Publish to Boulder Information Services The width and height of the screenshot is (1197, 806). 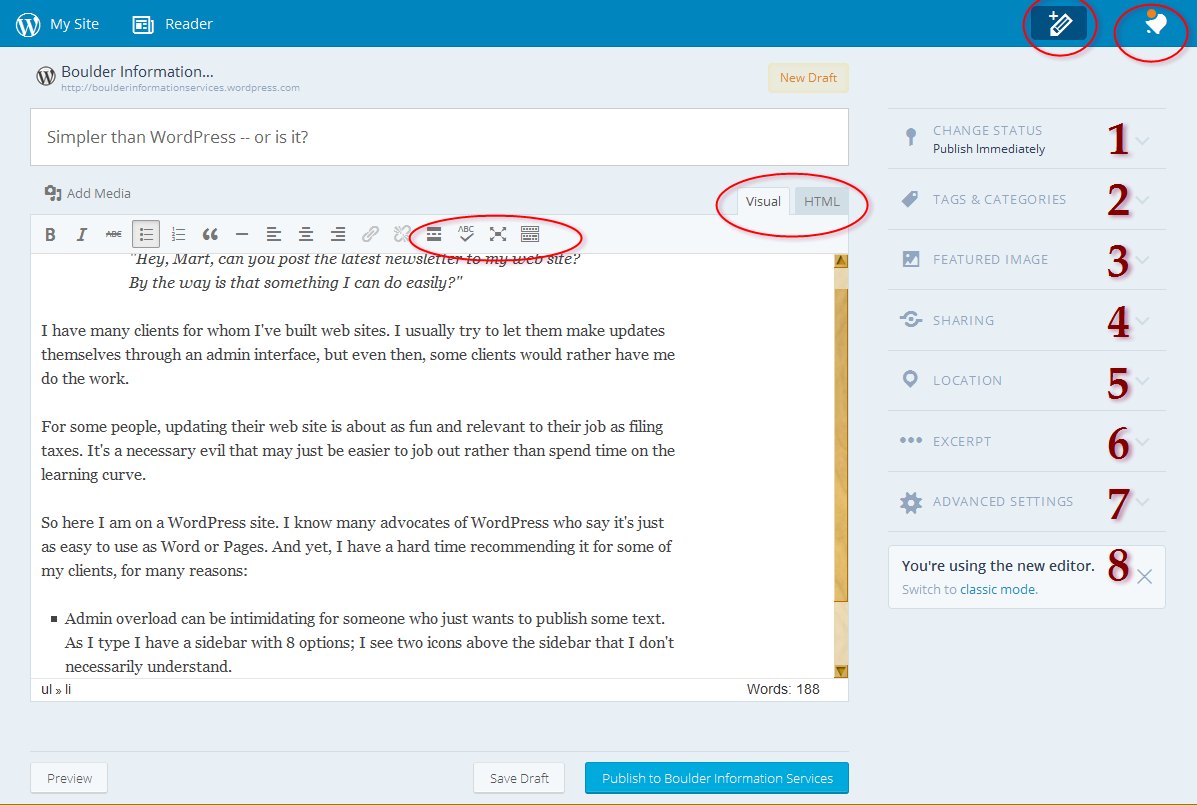(x=717, y=778)
